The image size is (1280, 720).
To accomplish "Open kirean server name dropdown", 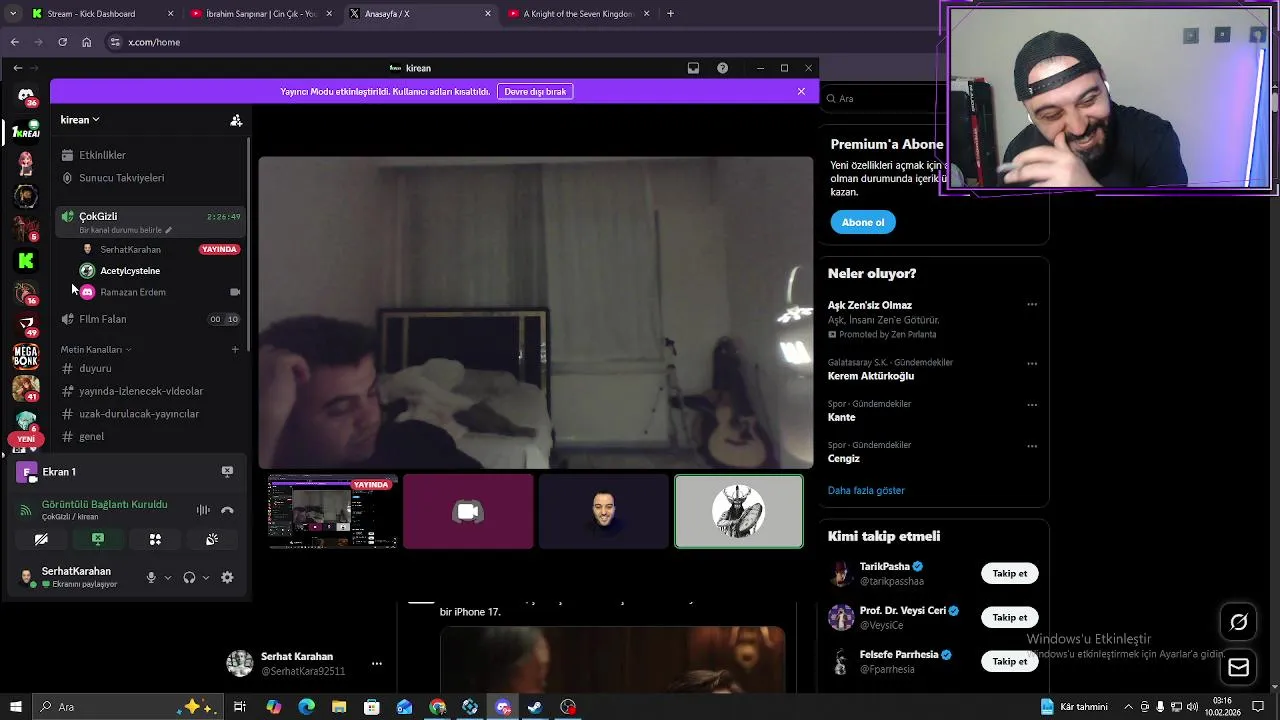I will [80, 120].
